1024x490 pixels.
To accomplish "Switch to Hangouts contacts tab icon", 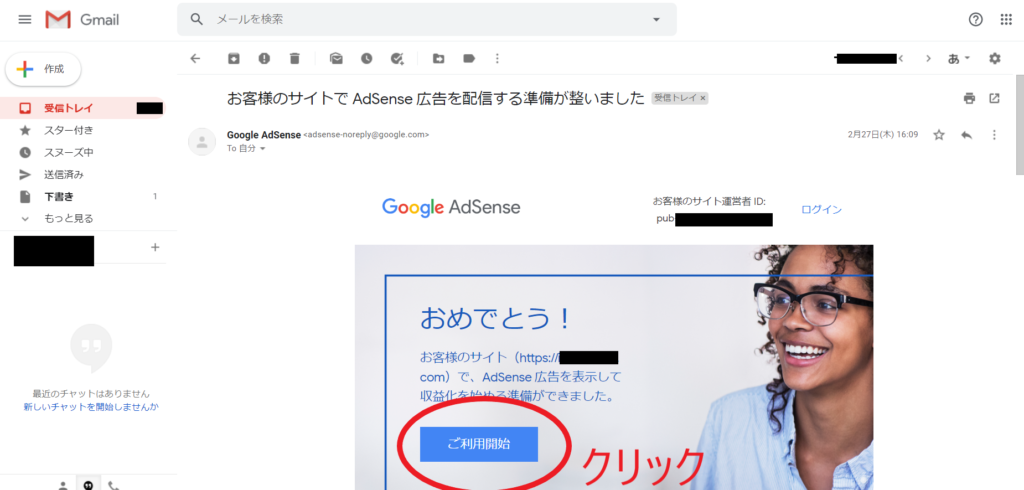I will 63,485.
